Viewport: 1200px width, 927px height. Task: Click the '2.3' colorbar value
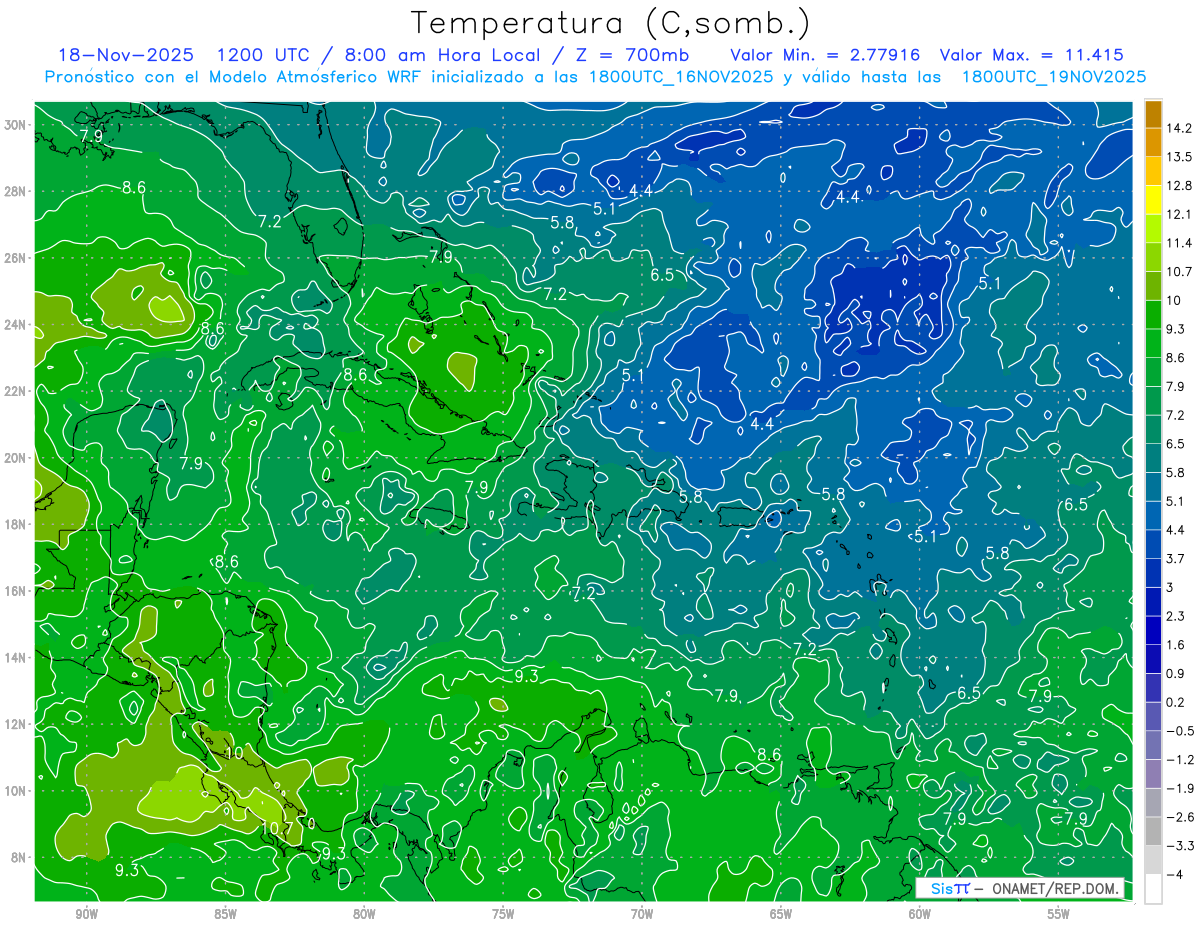pos(1176,616)
